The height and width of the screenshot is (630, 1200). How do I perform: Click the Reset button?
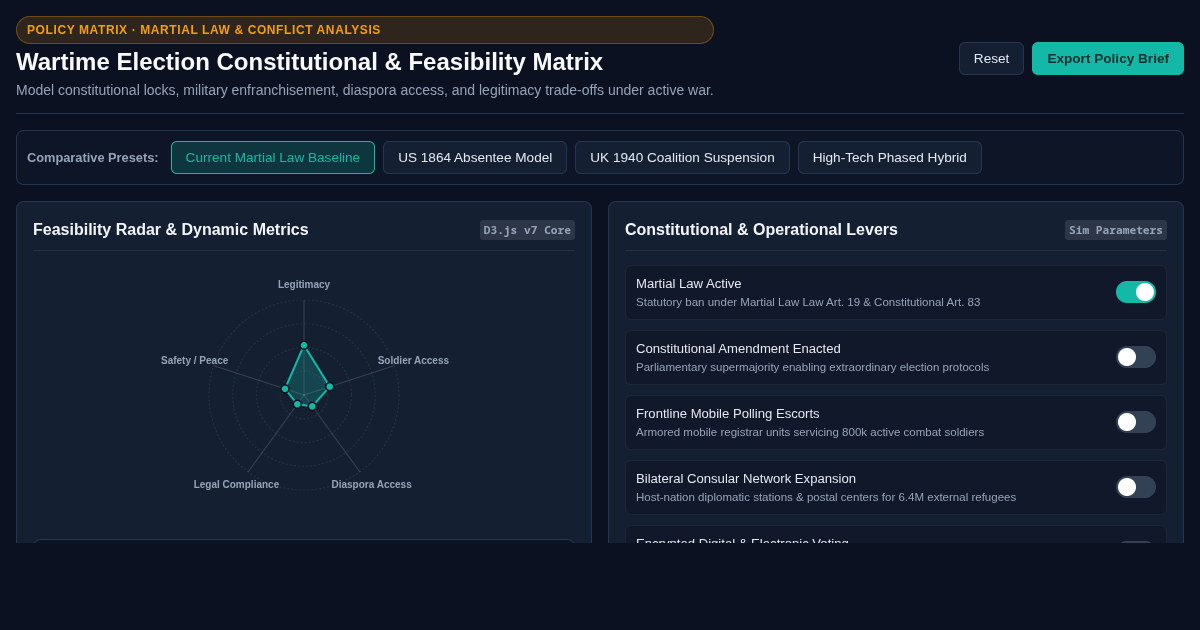click(x=991, y=58)
